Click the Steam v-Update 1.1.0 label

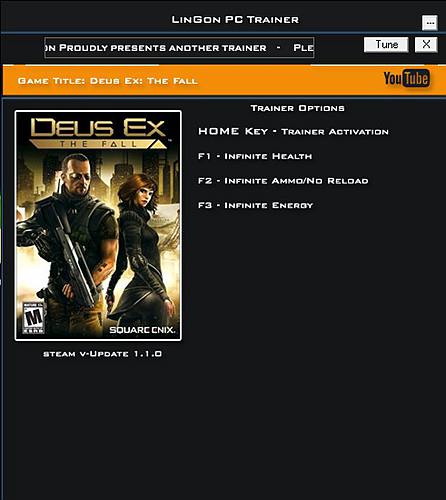102,354
